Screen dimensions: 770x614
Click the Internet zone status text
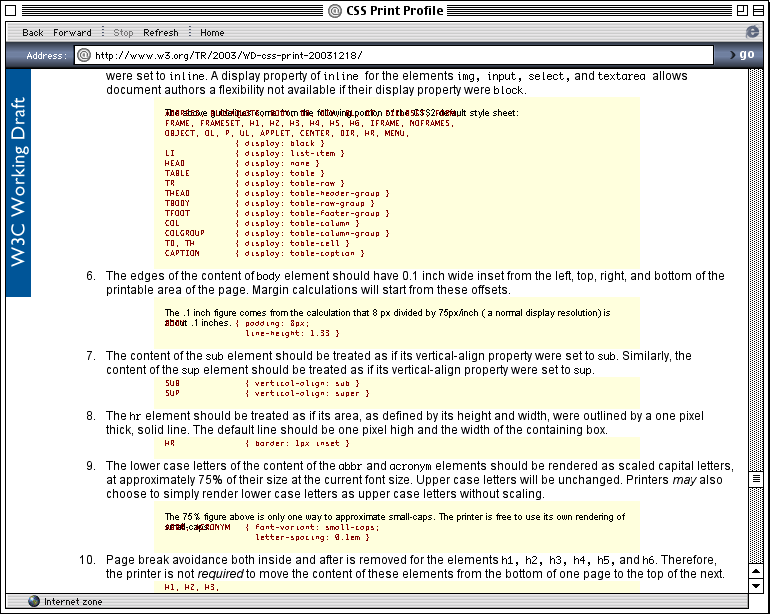[x=74, y=601]
